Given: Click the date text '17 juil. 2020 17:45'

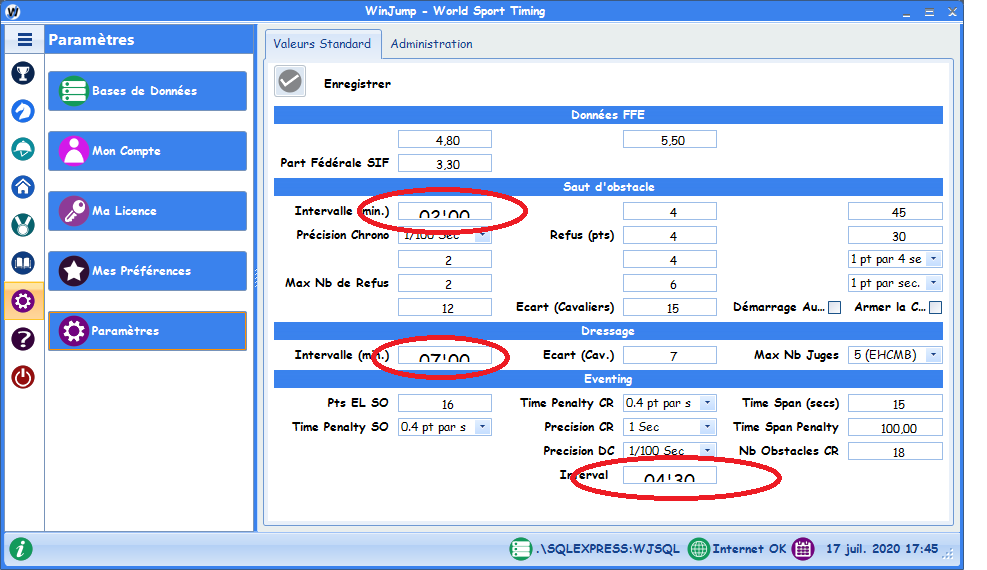Looking at the screenshot, I should pyautogui.click(x=882, y=549).
